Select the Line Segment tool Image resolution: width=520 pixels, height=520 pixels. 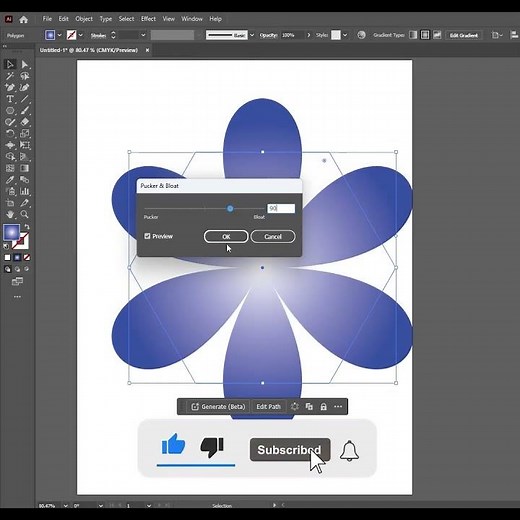24,99
